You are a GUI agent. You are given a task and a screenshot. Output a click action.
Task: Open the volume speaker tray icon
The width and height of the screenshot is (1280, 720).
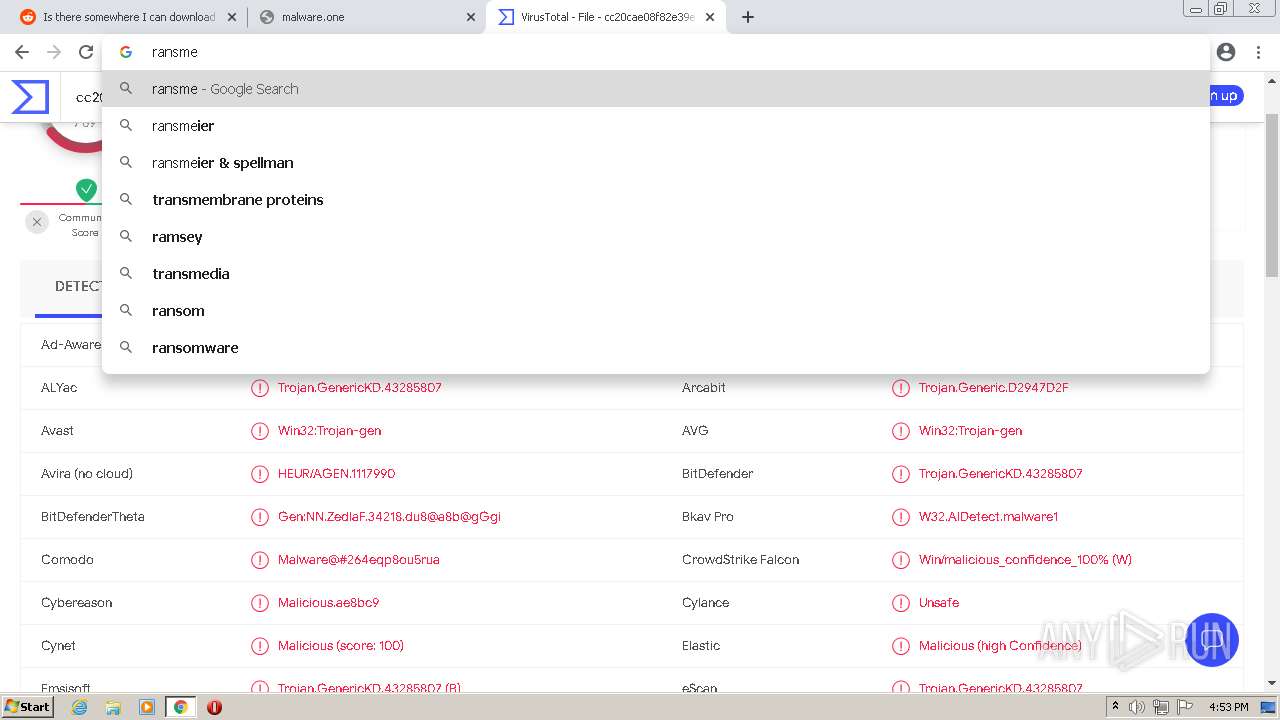(x=1137, y=707)
